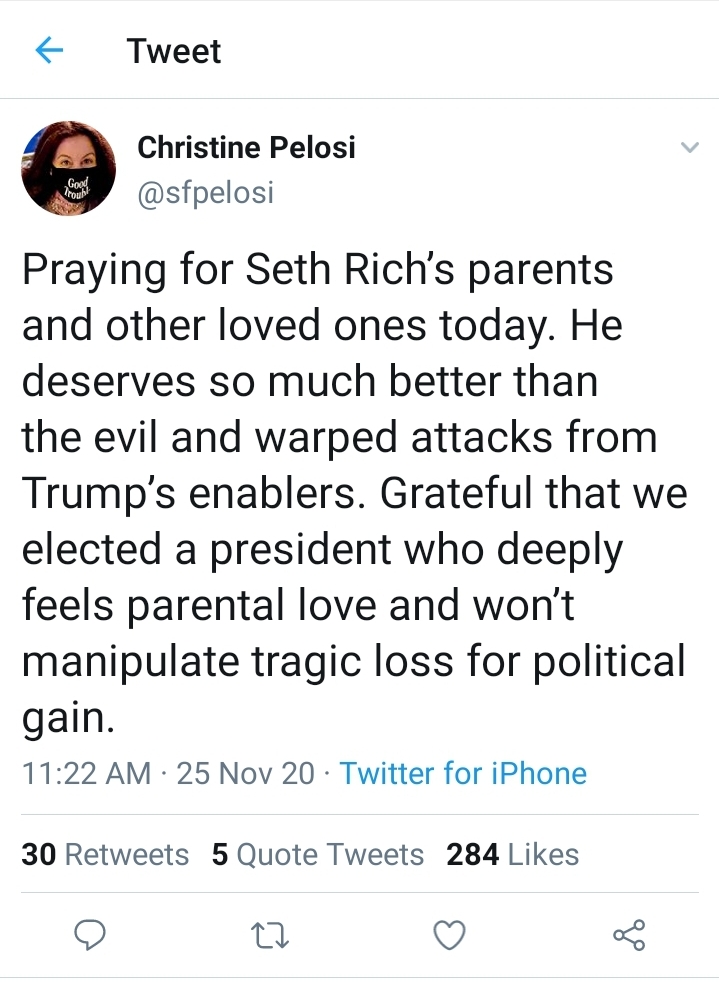719x986 pixels.
Task: Like the tweet with the heart icon
Action: tap(450, 934)
